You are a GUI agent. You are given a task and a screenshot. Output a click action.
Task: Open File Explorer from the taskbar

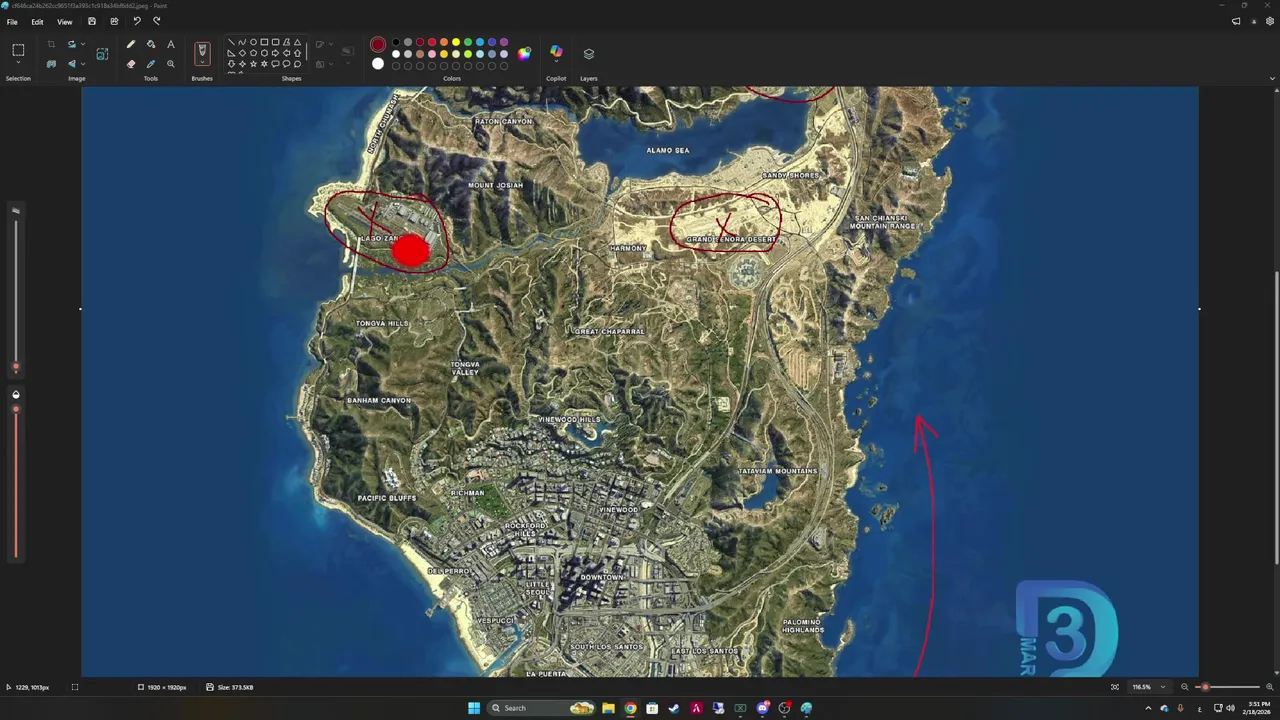[x=608, y=708]
